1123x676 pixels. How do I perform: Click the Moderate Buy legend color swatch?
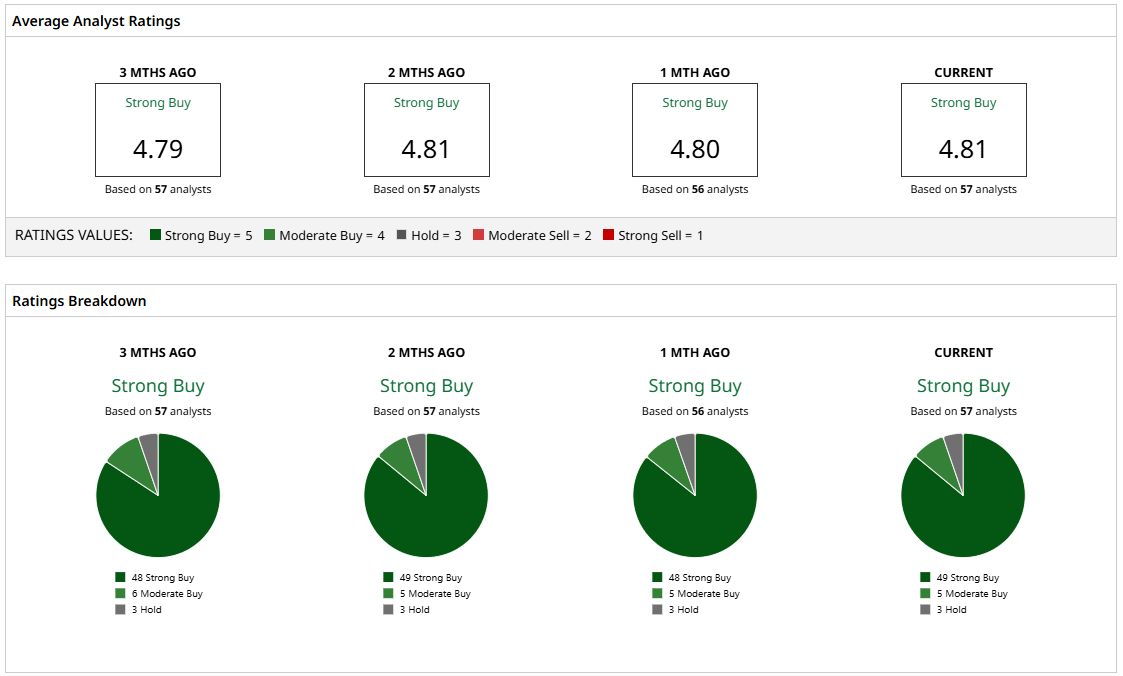(269, 235)
